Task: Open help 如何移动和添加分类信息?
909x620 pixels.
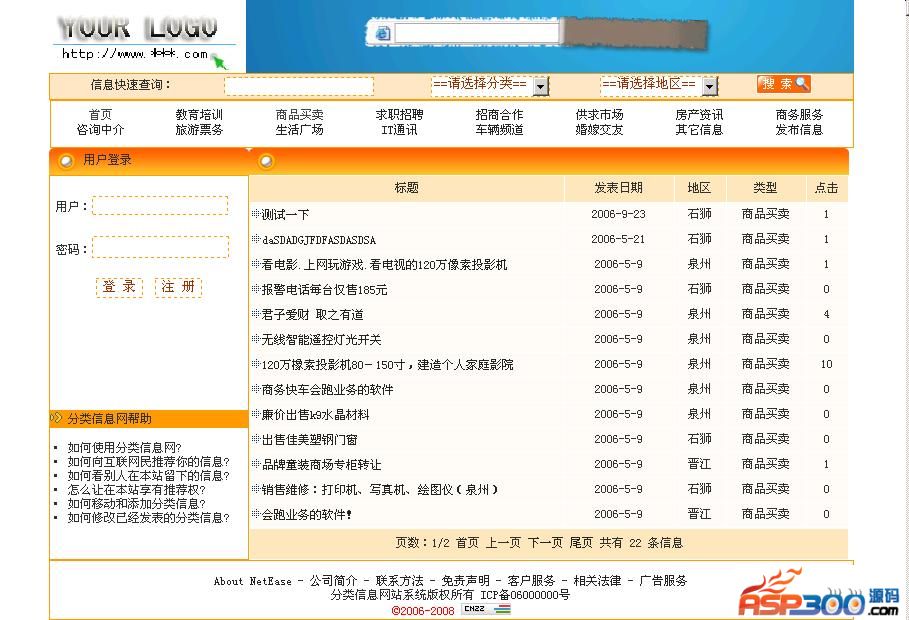Action: 137,503
